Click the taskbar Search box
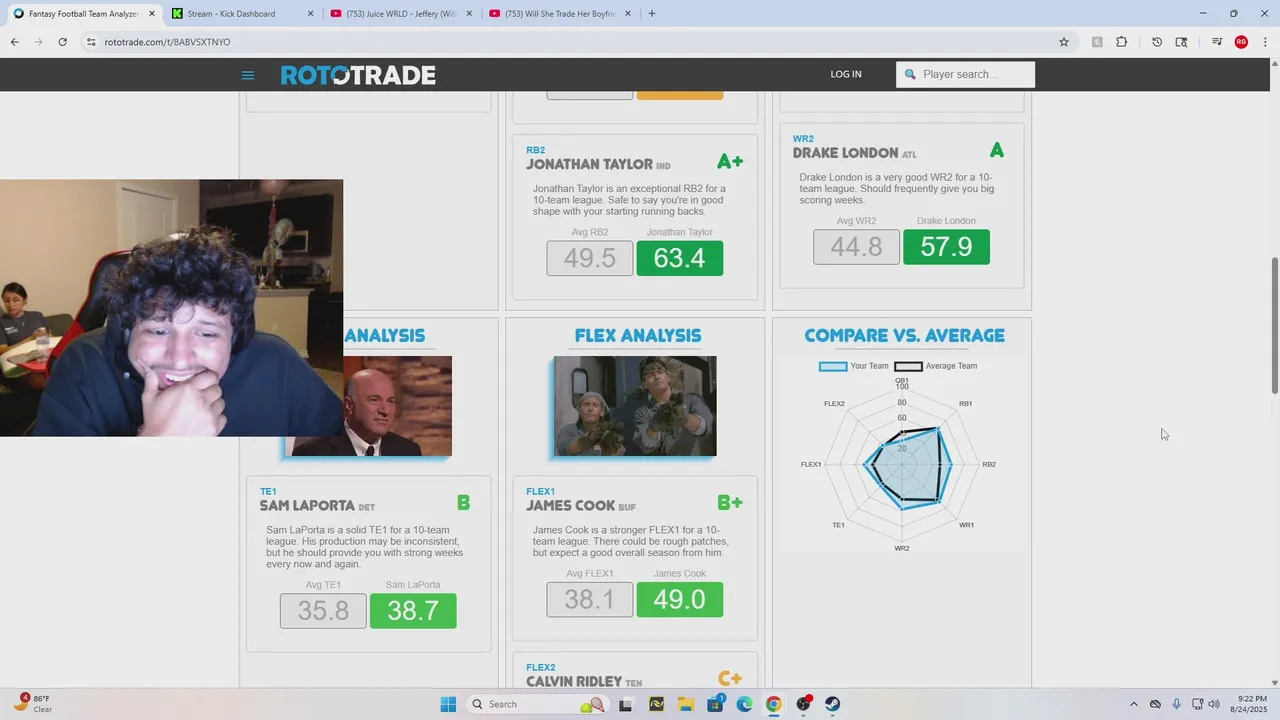The image size is (1280, 720). click(538, 704)
